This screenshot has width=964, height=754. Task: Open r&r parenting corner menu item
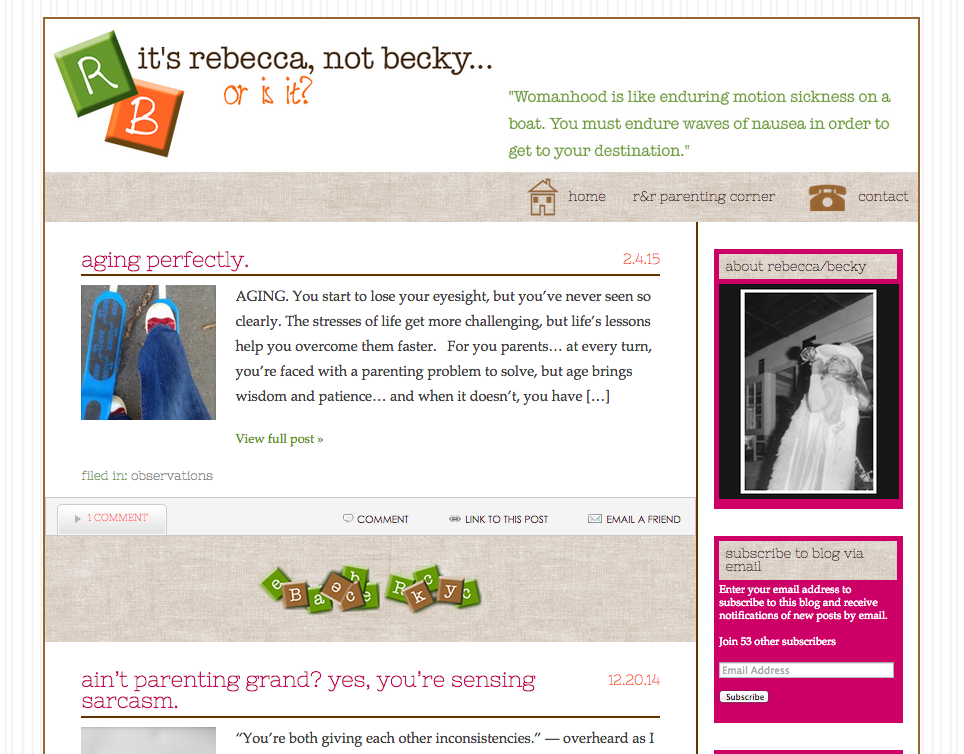(703, 197)
